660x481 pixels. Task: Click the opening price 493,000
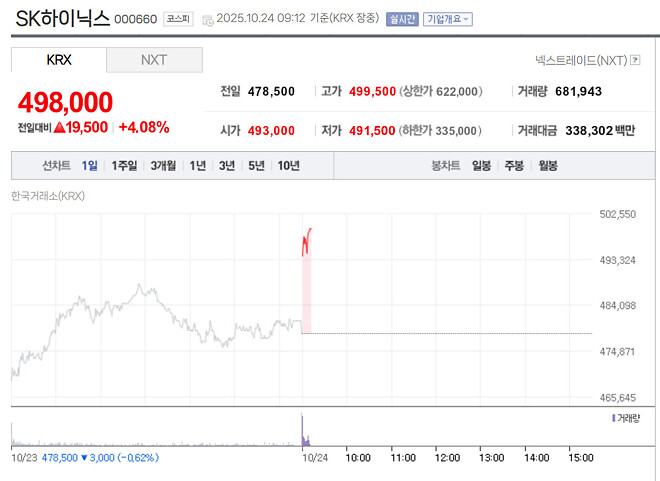(271, 131)
